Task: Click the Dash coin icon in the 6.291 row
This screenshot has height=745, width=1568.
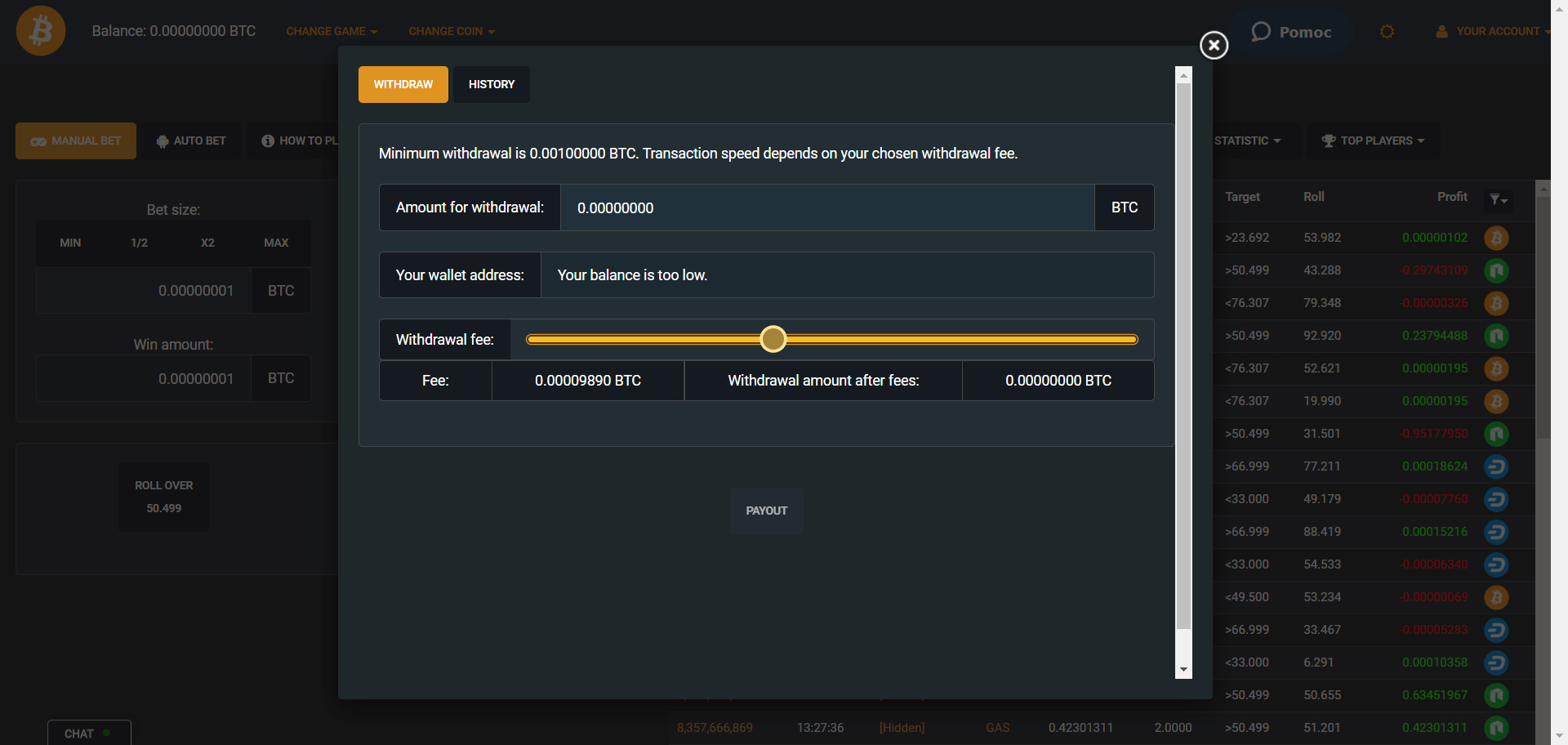Action: (1496, 662)
